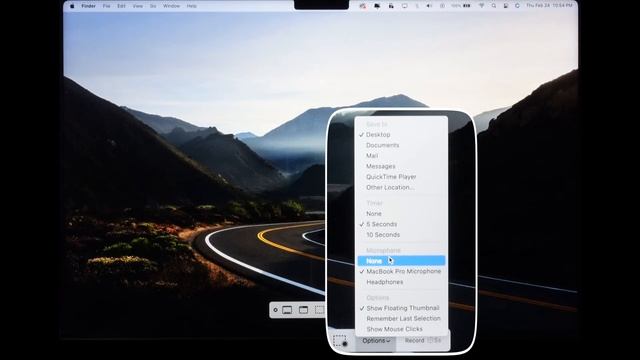Screen dimensions: 640x360
Task: Open Control Center from menu bar
Action: [506, 6]
